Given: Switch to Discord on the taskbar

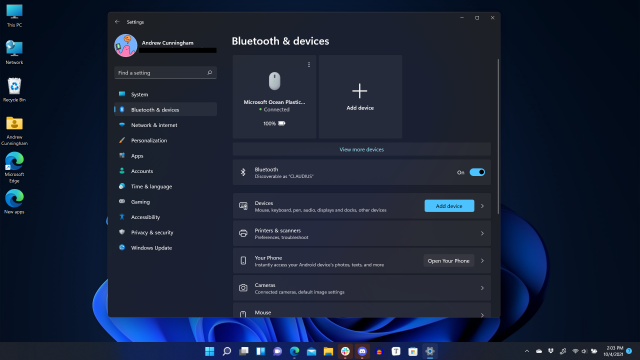Looking at the screenshot, I should (x=362, y=351).
